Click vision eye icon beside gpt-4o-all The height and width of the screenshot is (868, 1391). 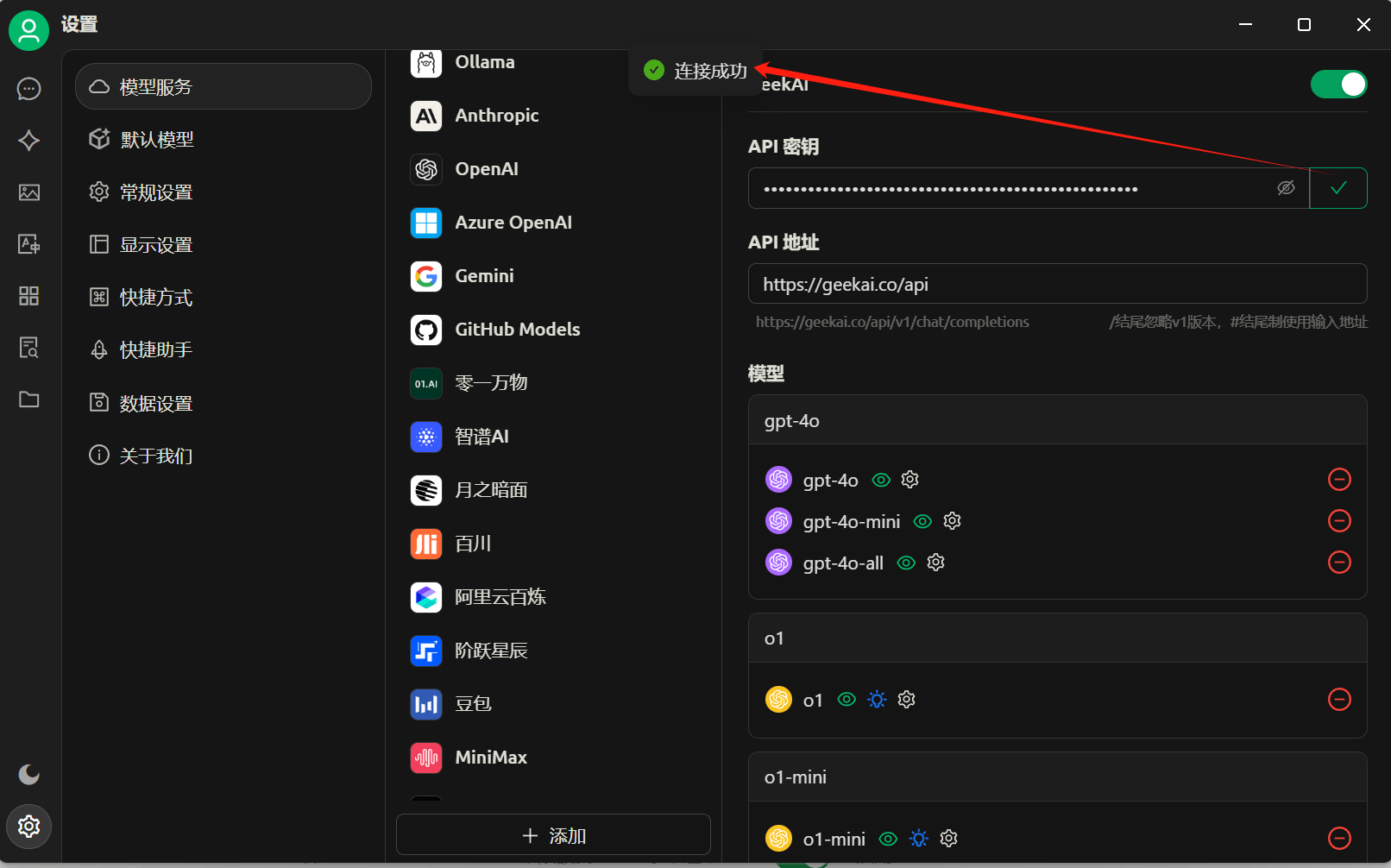(906, 563)
